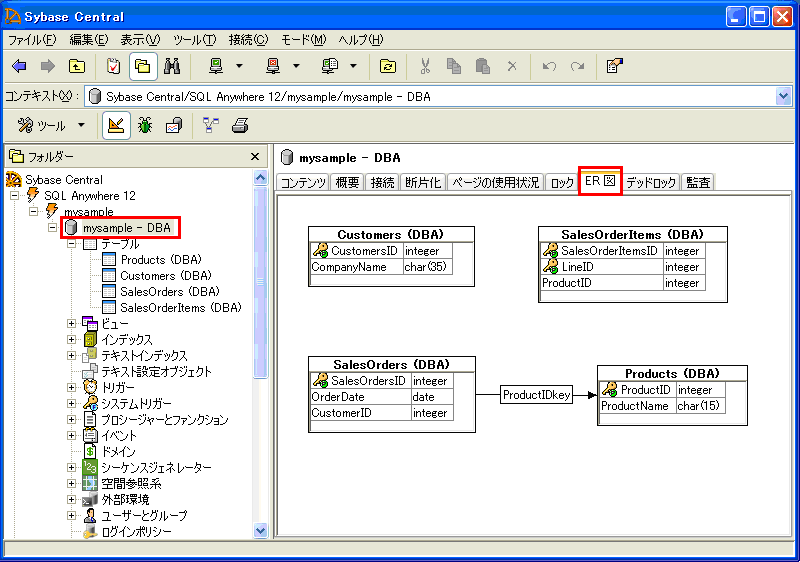Click the printer icon
Image resolution: width=800 pixels, height=562 pixels.
pyautogui.click(x=240, y=126)
